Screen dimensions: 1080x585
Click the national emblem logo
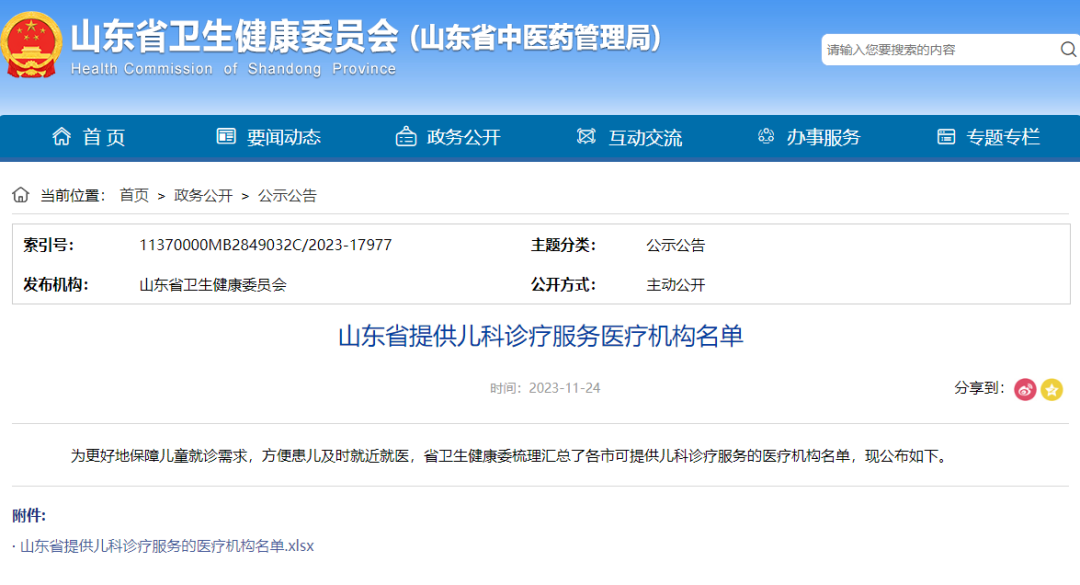coord(31,45)
